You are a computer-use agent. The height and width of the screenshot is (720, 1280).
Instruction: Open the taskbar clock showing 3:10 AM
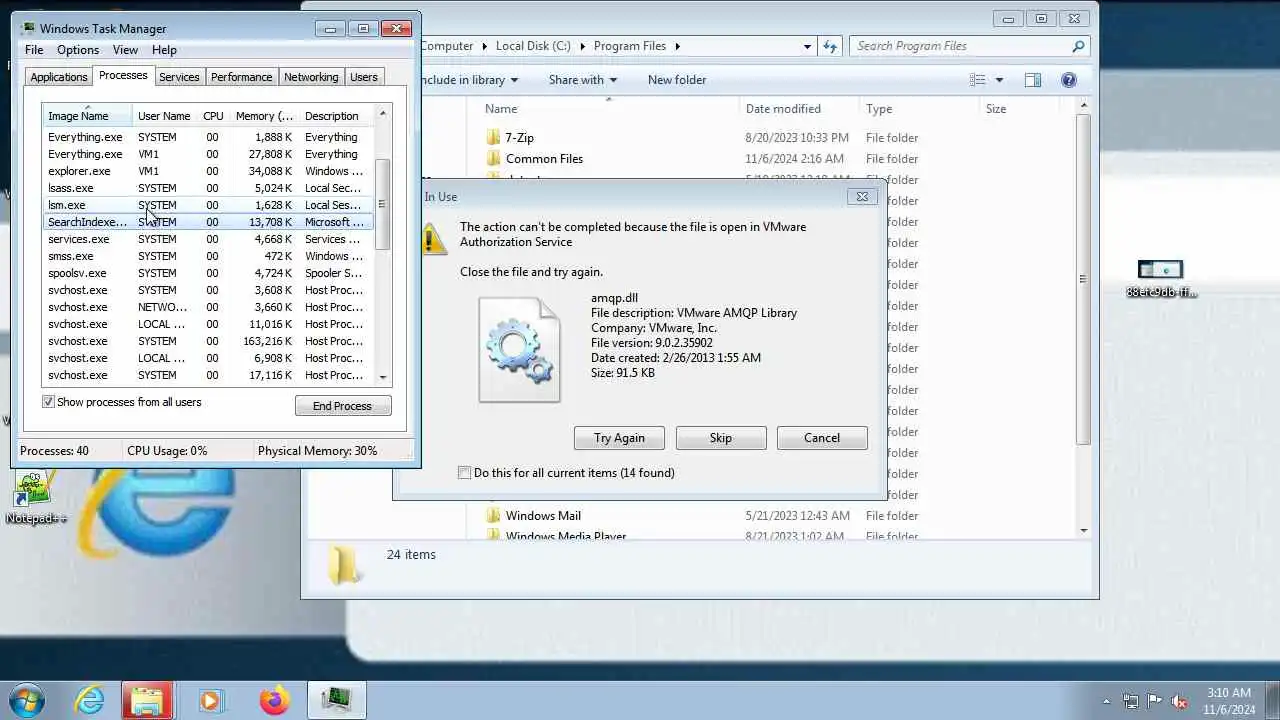[x=1229, y=701]
